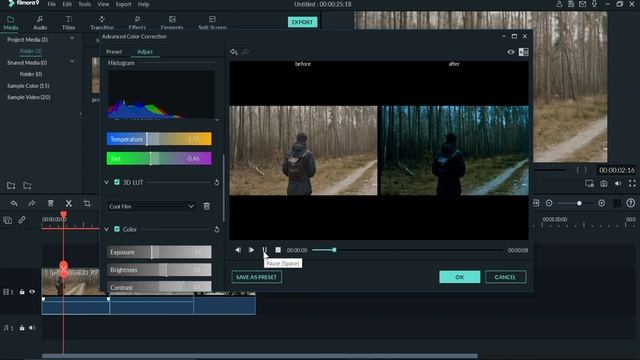Click the EXPORT button
The width and height of the screenshot is (640, 360).
[302, 22]
